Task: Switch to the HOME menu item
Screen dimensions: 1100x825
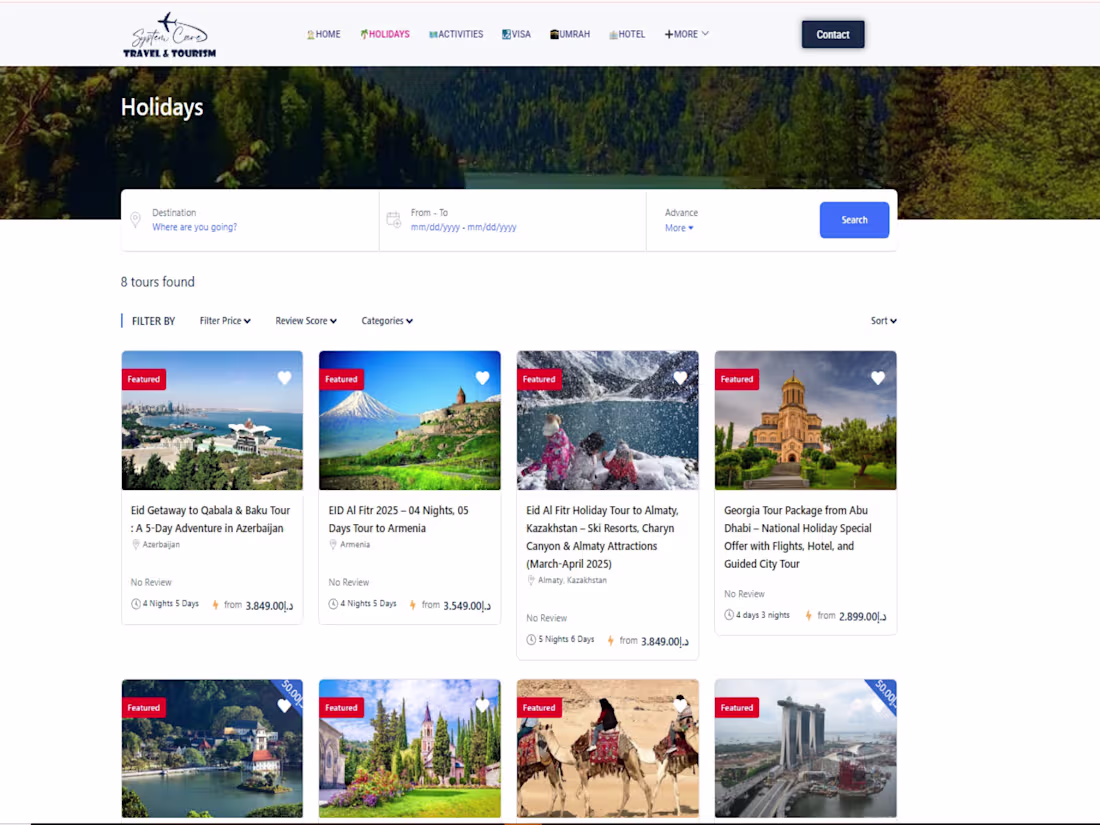Action: pyautogui.click(x=323, y=33)
